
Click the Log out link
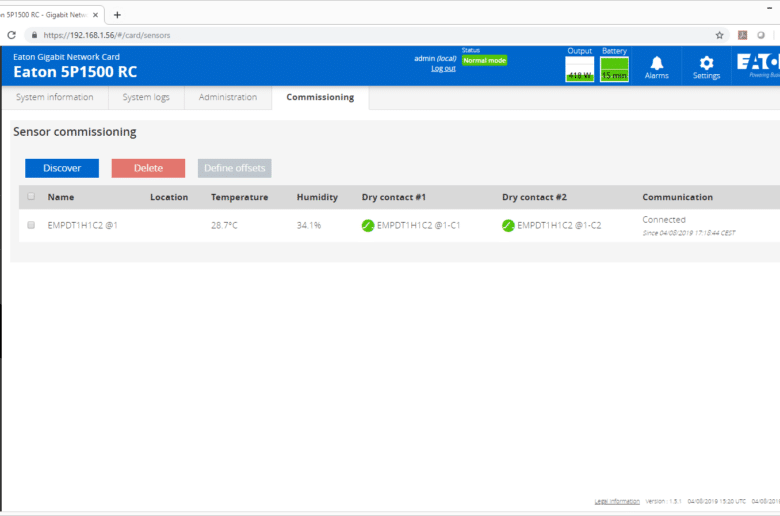(443, 69)
